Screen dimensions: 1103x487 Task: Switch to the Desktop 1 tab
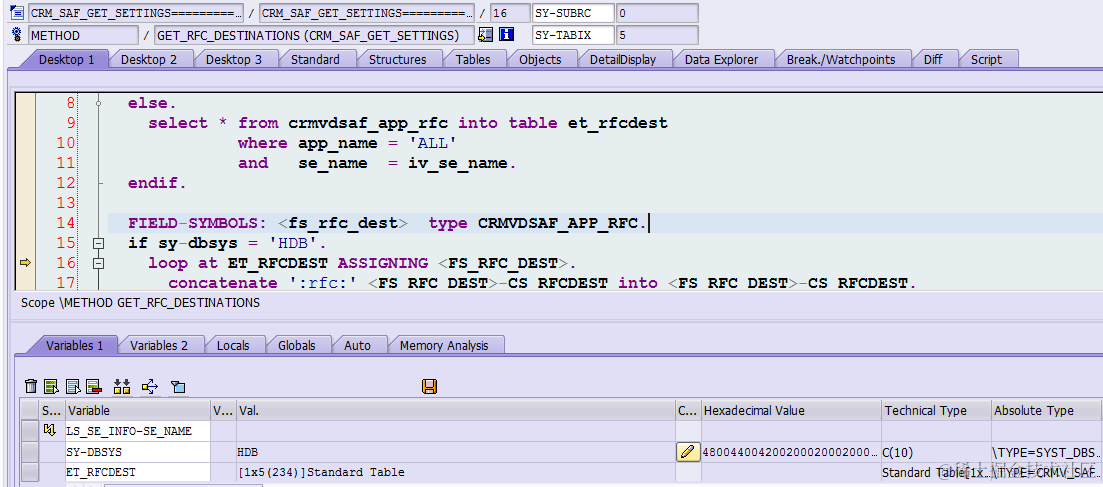point(66,59)
